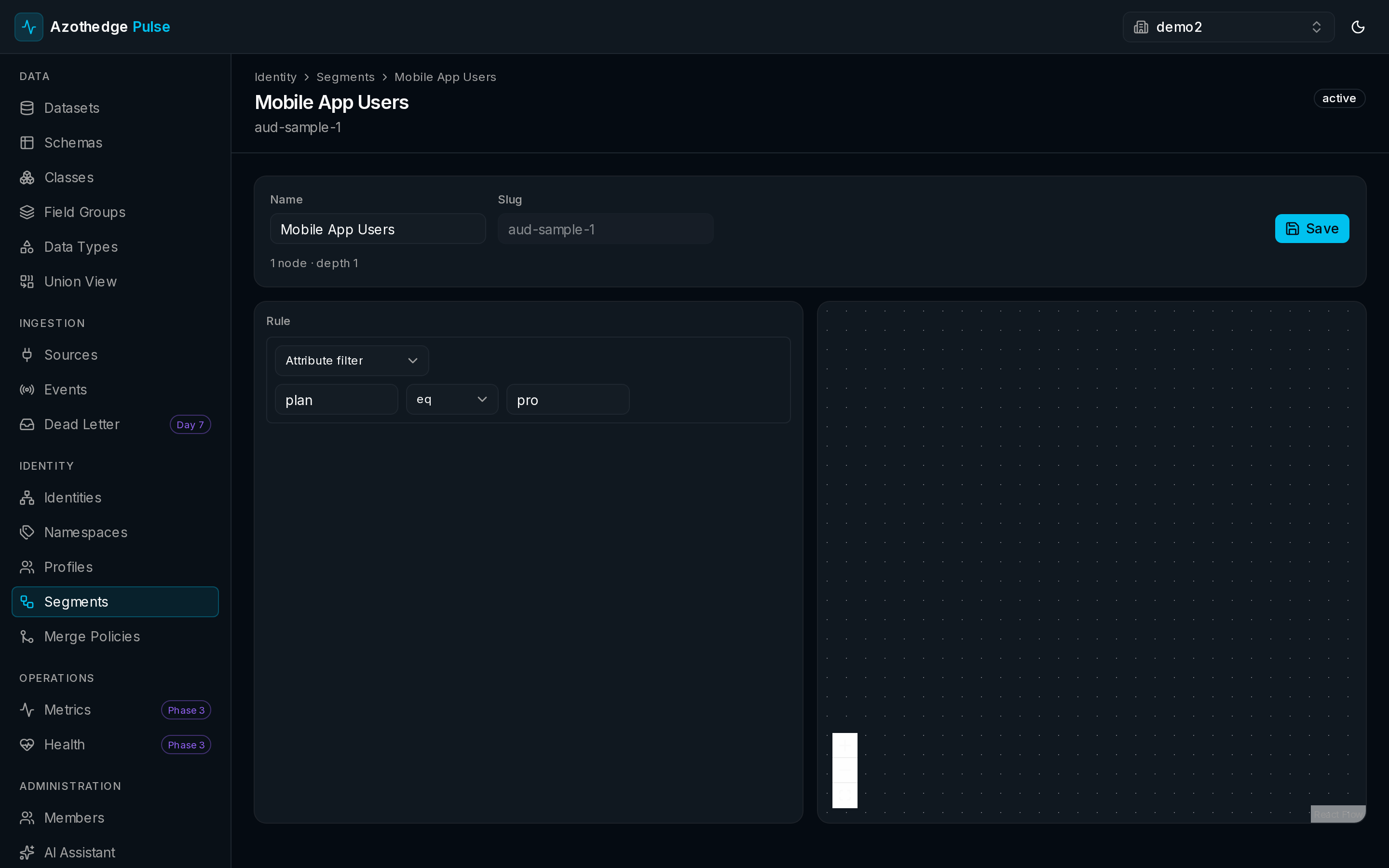This screenshot has height=868, width=1389.
Task: Toggle dark mode with the moon icon
Action: 1358,27
